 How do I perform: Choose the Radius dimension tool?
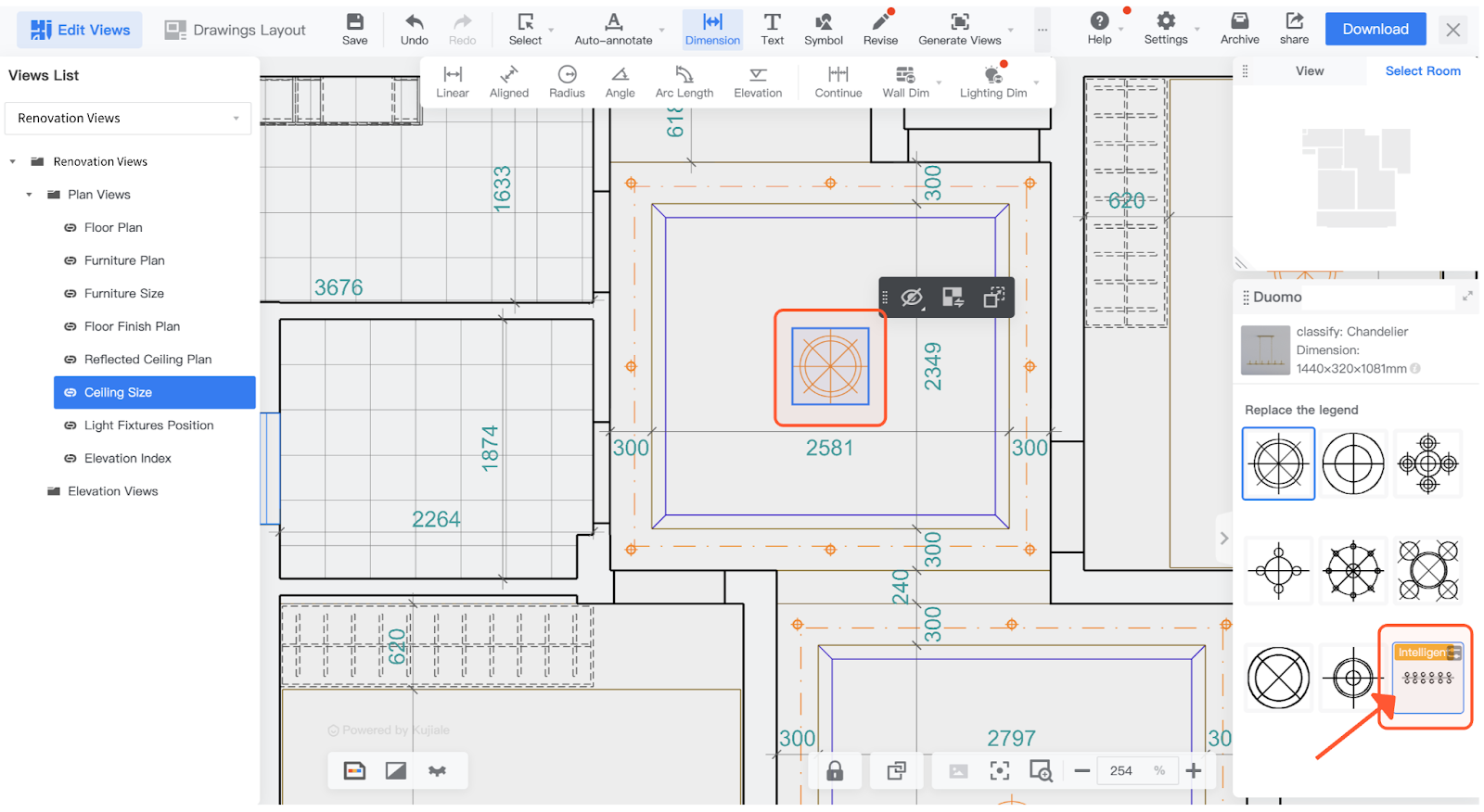tap(567, 82)
